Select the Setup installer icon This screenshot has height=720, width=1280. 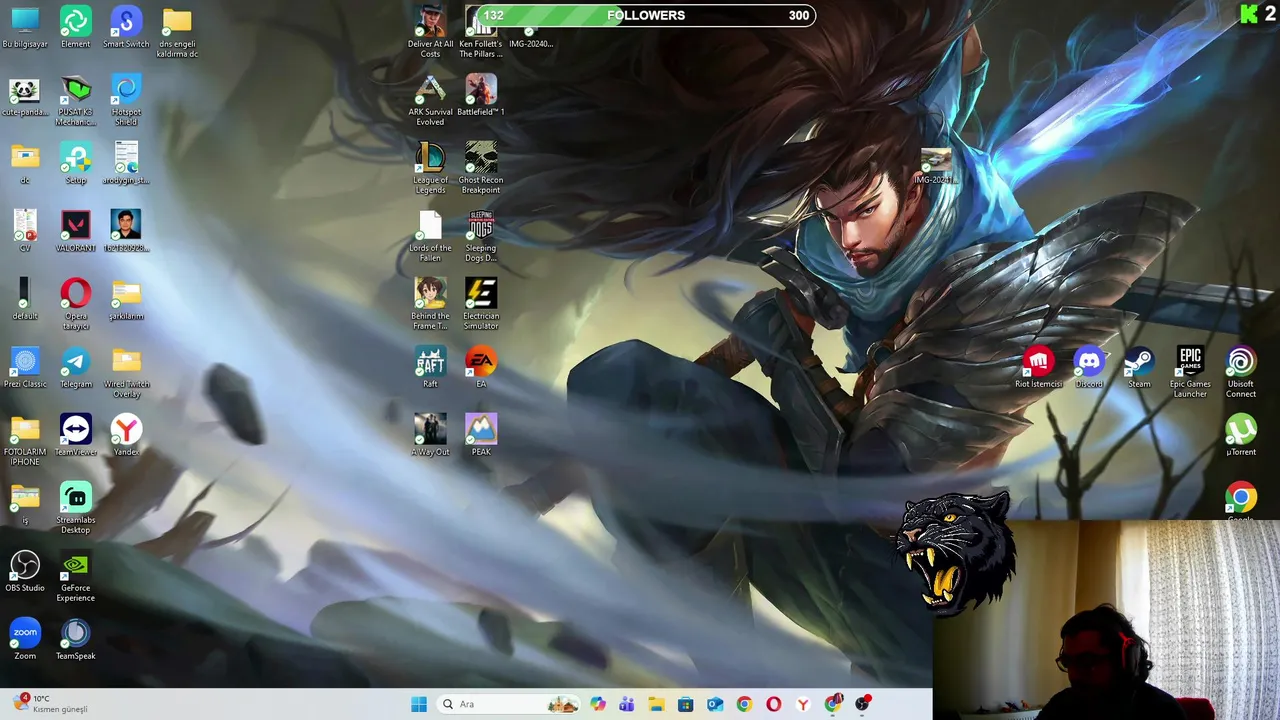coord(75,163)
